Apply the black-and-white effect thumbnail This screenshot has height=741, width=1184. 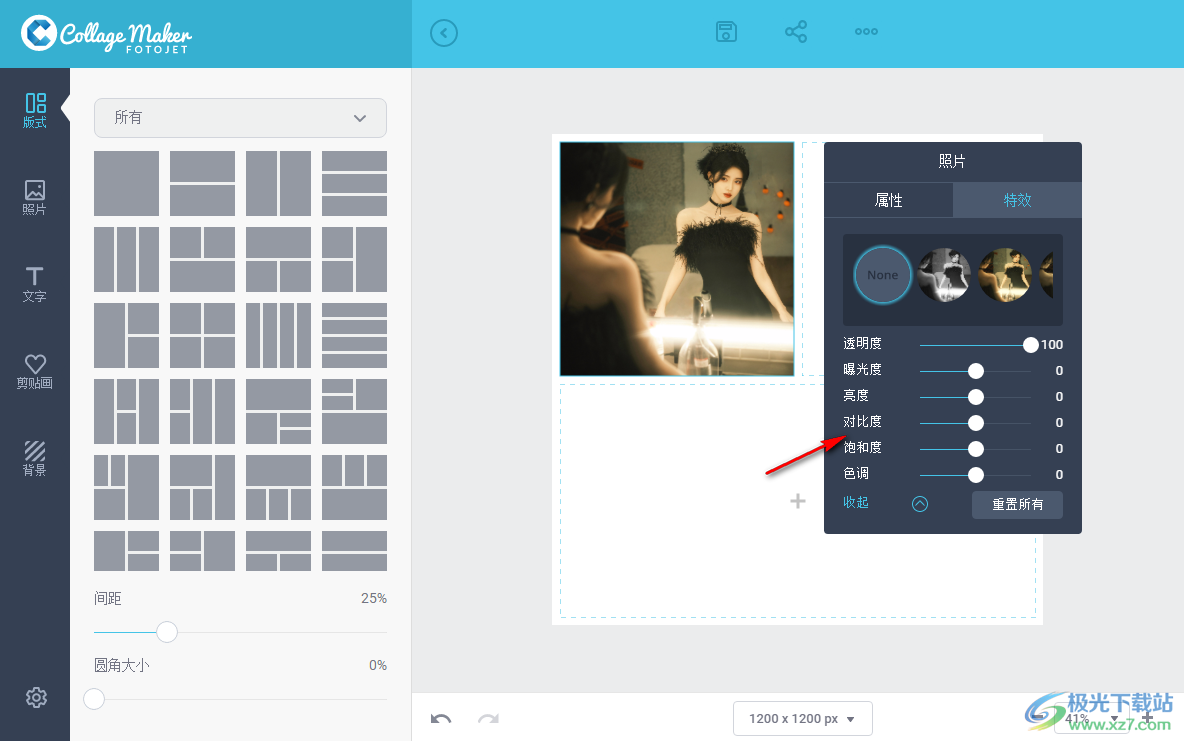(944, 275)
